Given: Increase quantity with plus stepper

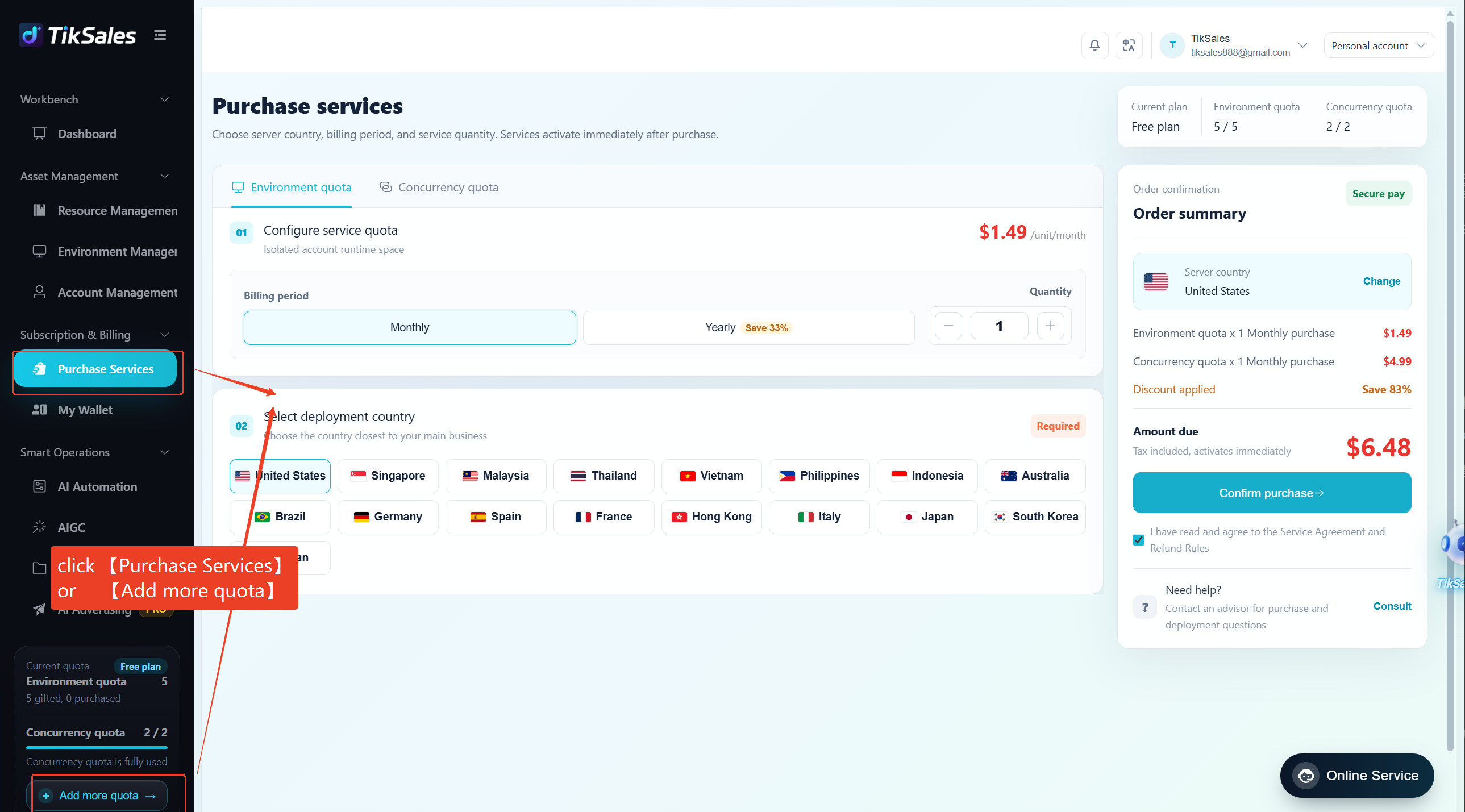Looking at the screenshot, I should [x=1050, y=326].
